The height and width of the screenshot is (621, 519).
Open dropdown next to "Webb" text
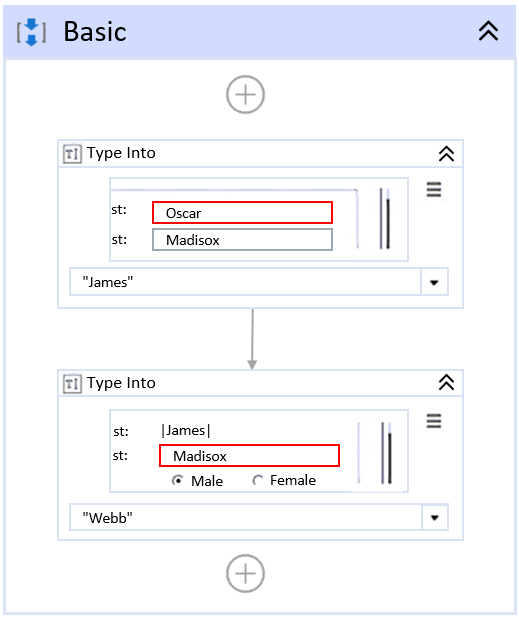[435, 517]
